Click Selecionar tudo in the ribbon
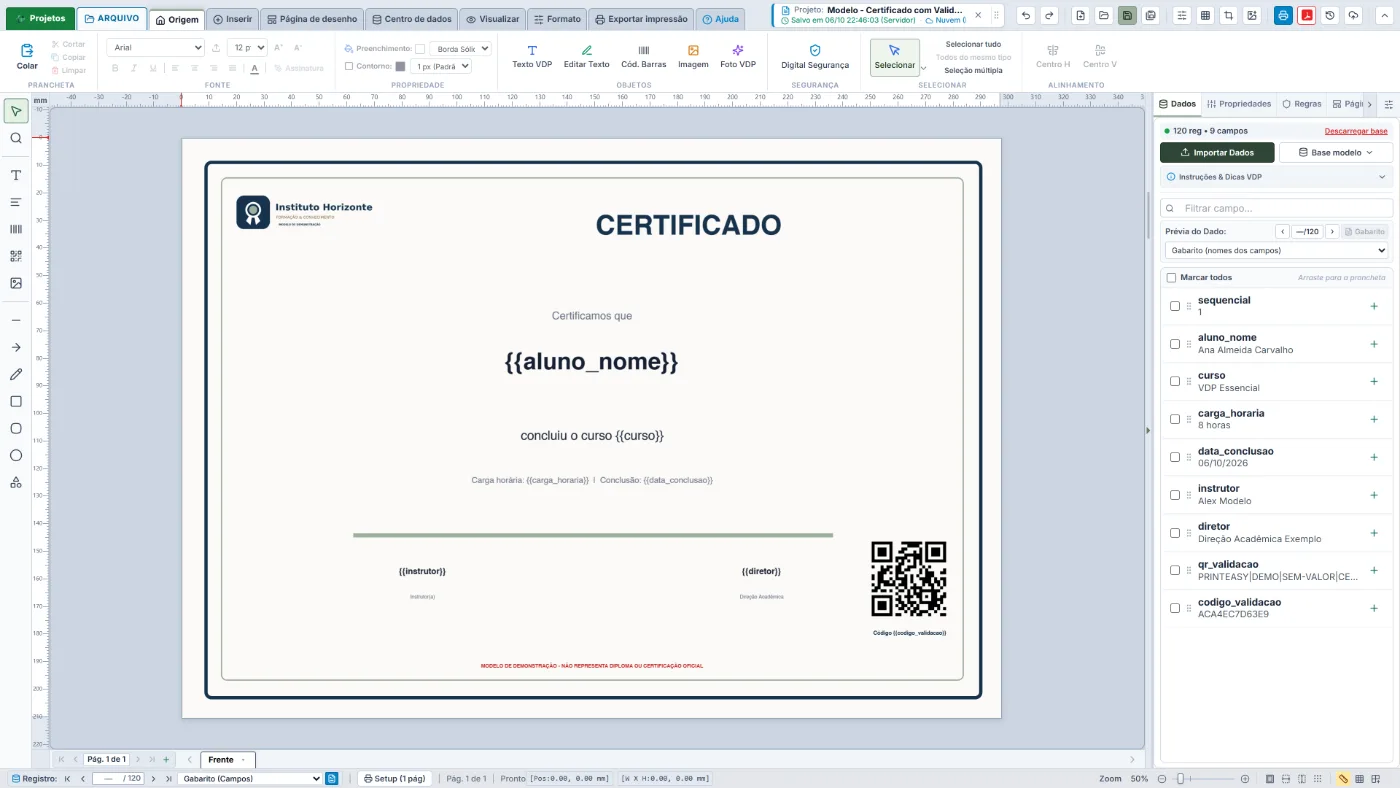 click(974, 44)
